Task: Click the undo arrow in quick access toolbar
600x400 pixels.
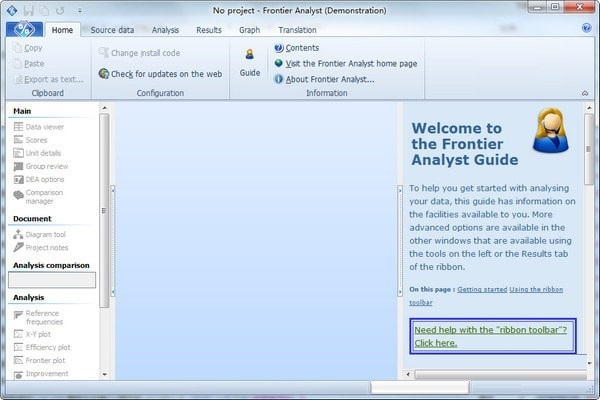Action: 60,10
